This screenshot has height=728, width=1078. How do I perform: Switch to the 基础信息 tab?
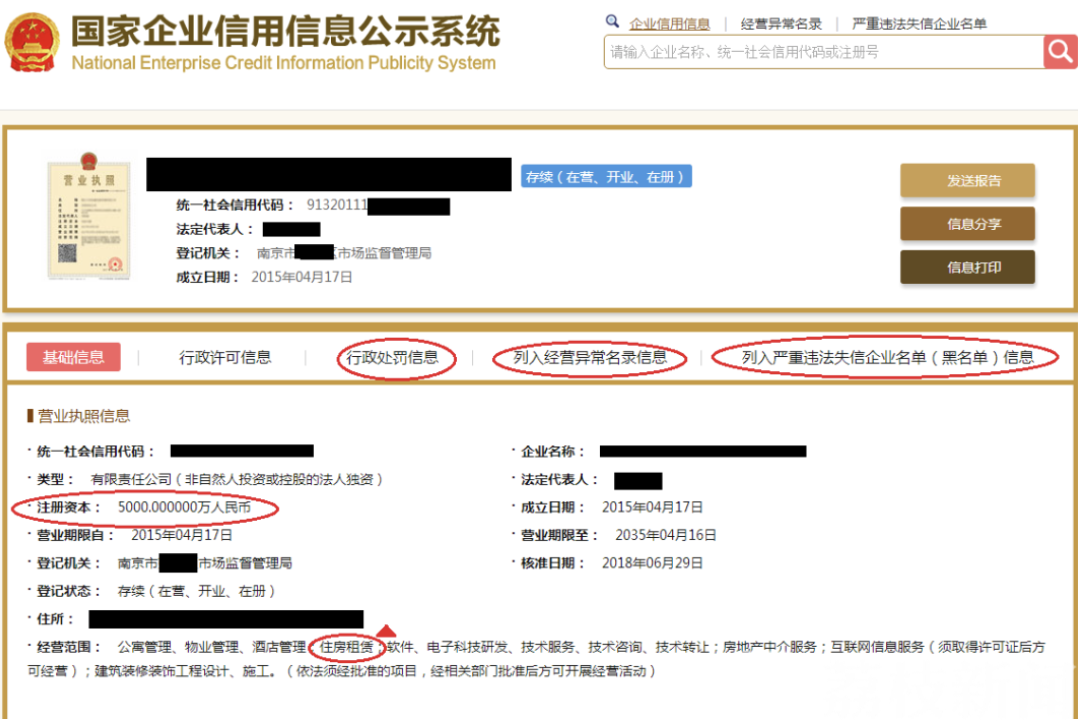click(x=74, y=357)
